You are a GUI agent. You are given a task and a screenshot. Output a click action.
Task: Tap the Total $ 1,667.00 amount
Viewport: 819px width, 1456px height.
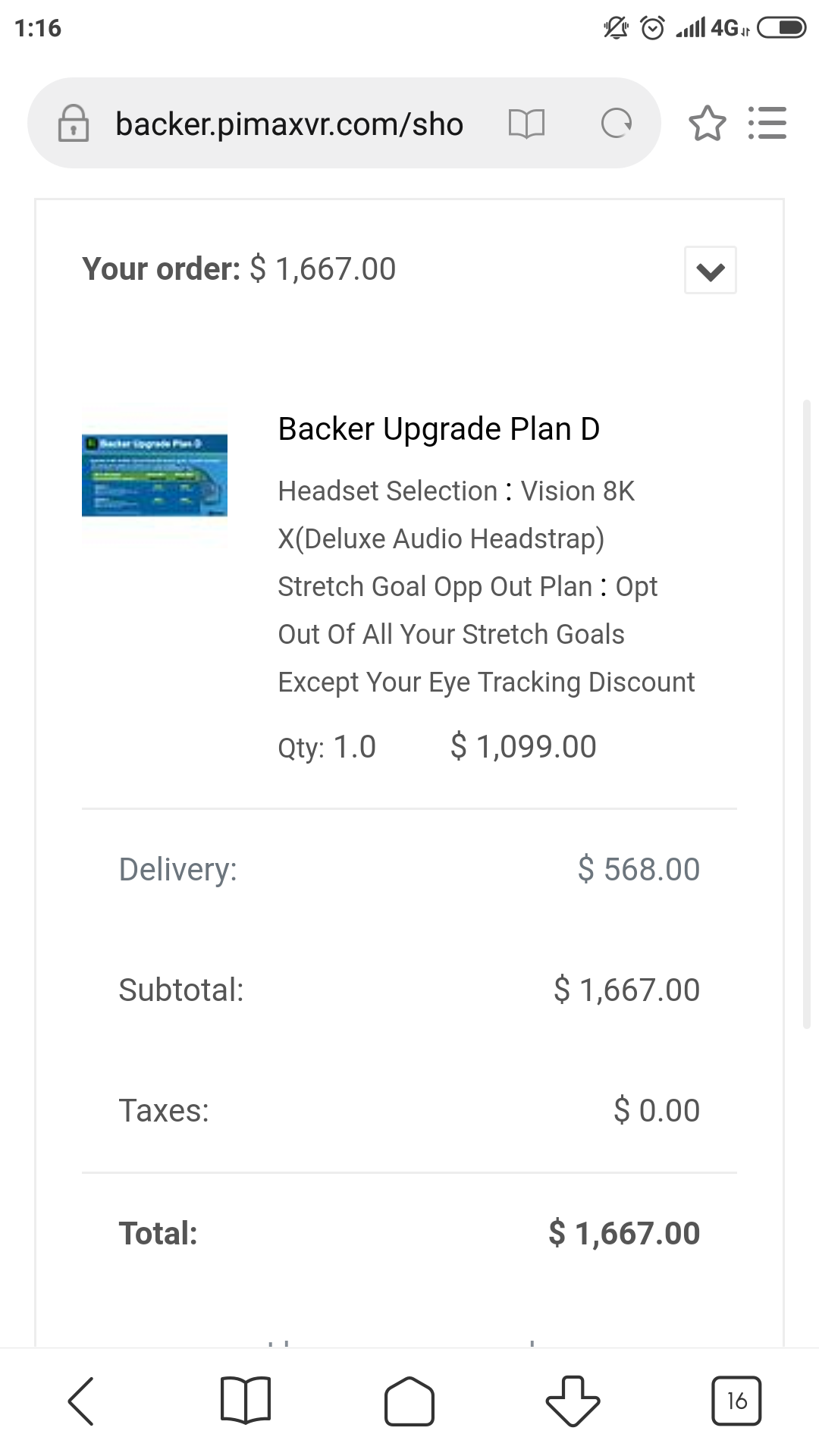coord(624,1233)
